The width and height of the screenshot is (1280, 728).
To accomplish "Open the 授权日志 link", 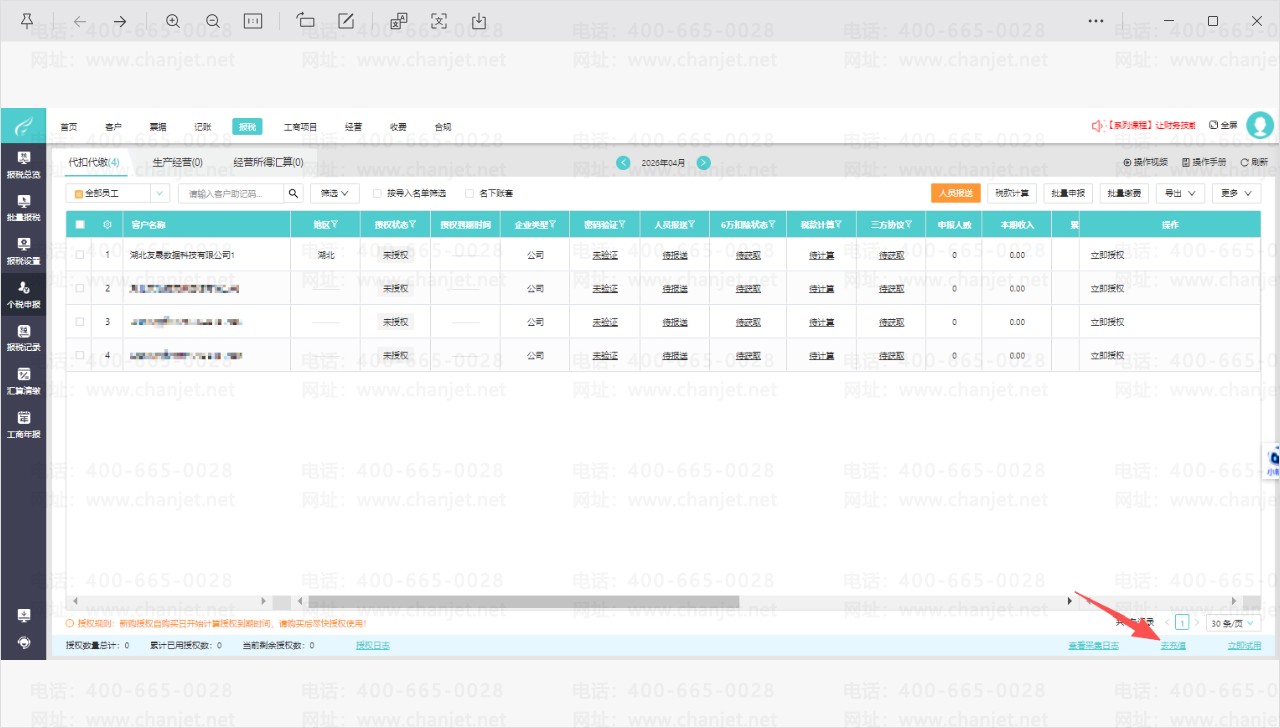I will click(x=373, y=646).
